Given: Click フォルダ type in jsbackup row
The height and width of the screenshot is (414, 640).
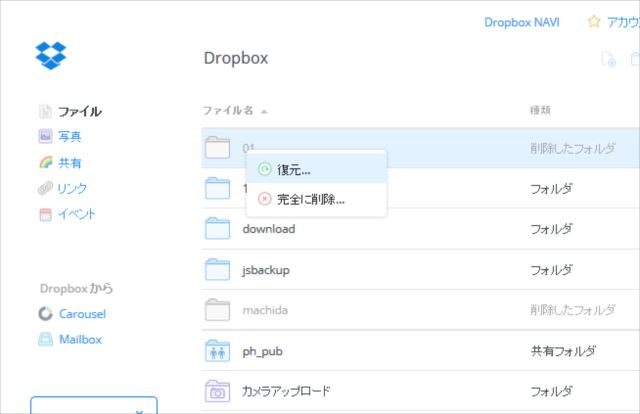Looking at the screenshot, I should point(551,270).
